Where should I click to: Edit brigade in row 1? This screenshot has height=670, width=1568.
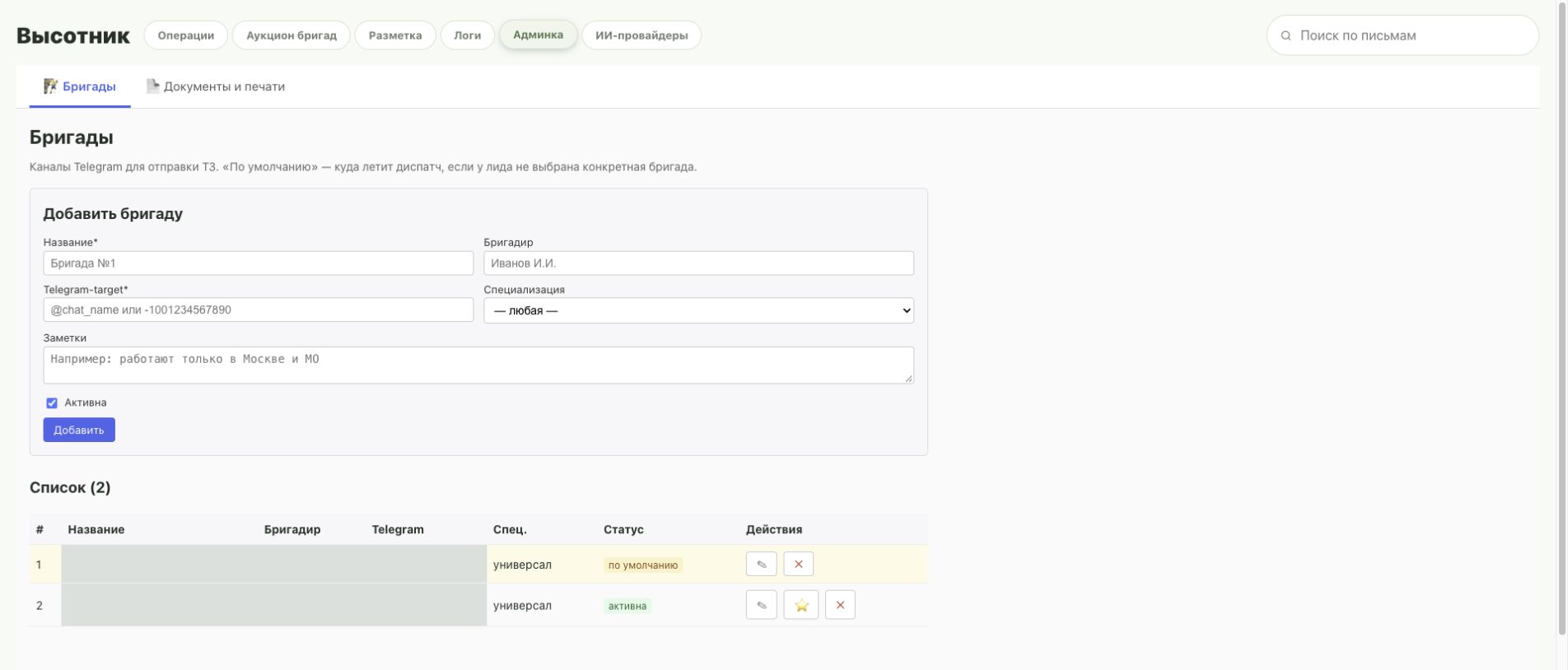761,564
